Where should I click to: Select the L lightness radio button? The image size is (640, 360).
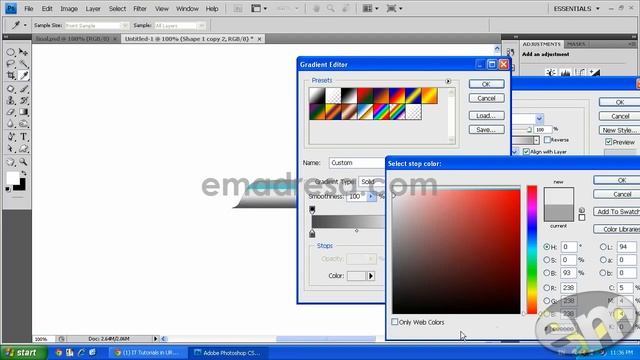tap(603, 247)
